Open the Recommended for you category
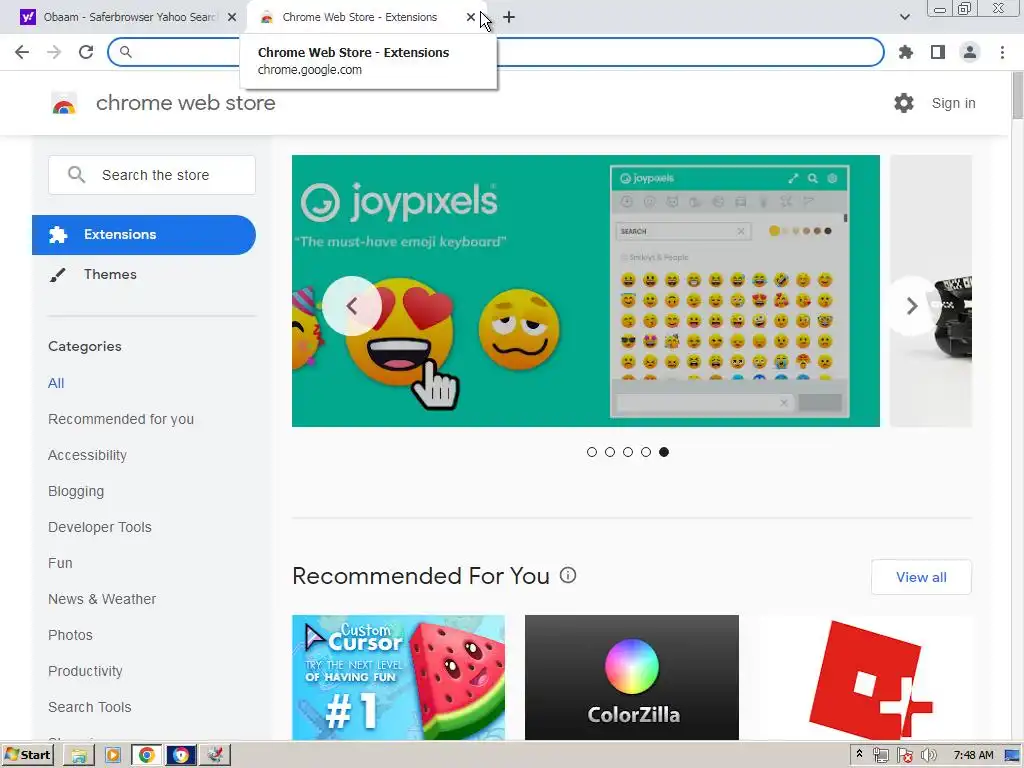The image size is (1024, 768). click(x=121, y=419)
